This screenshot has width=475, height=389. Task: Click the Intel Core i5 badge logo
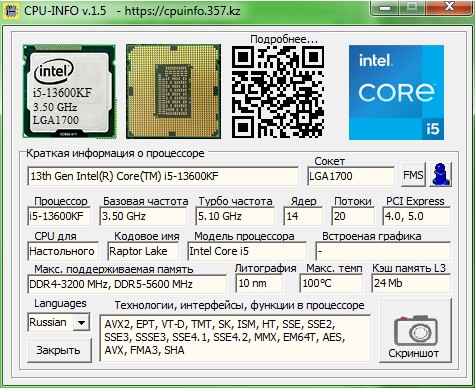(396, 92)
